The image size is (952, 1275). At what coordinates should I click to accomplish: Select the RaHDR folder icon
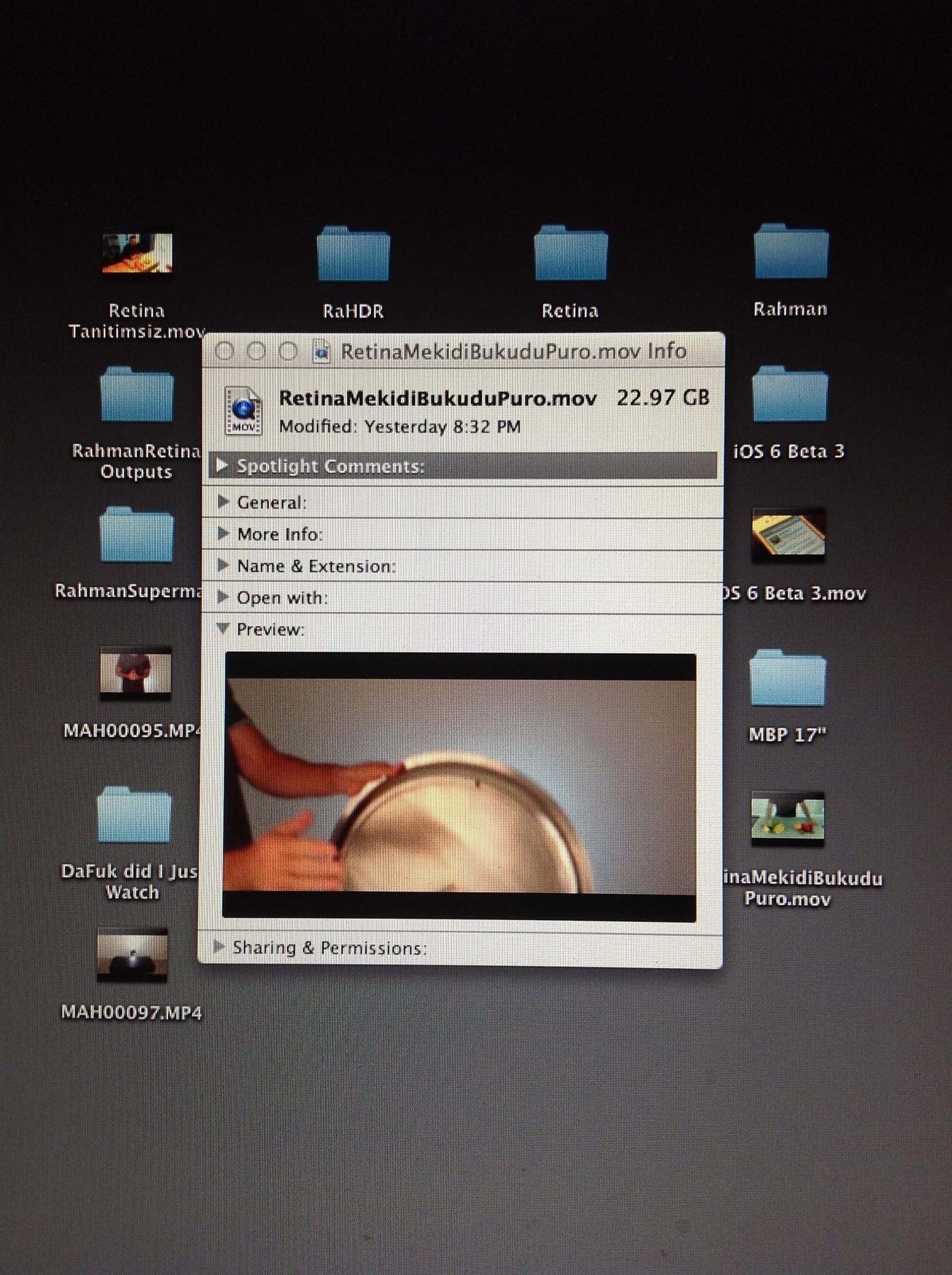tap(353, 253)
